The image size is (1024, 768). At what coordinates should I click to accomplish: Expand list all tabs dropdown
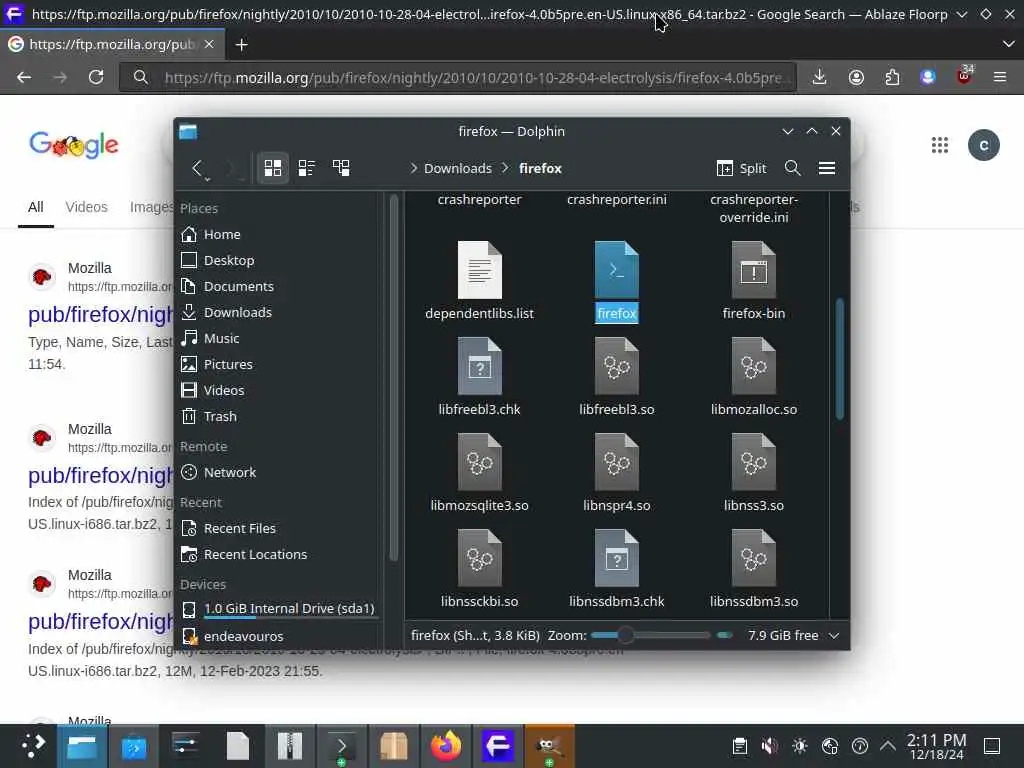pos(1008,44)
